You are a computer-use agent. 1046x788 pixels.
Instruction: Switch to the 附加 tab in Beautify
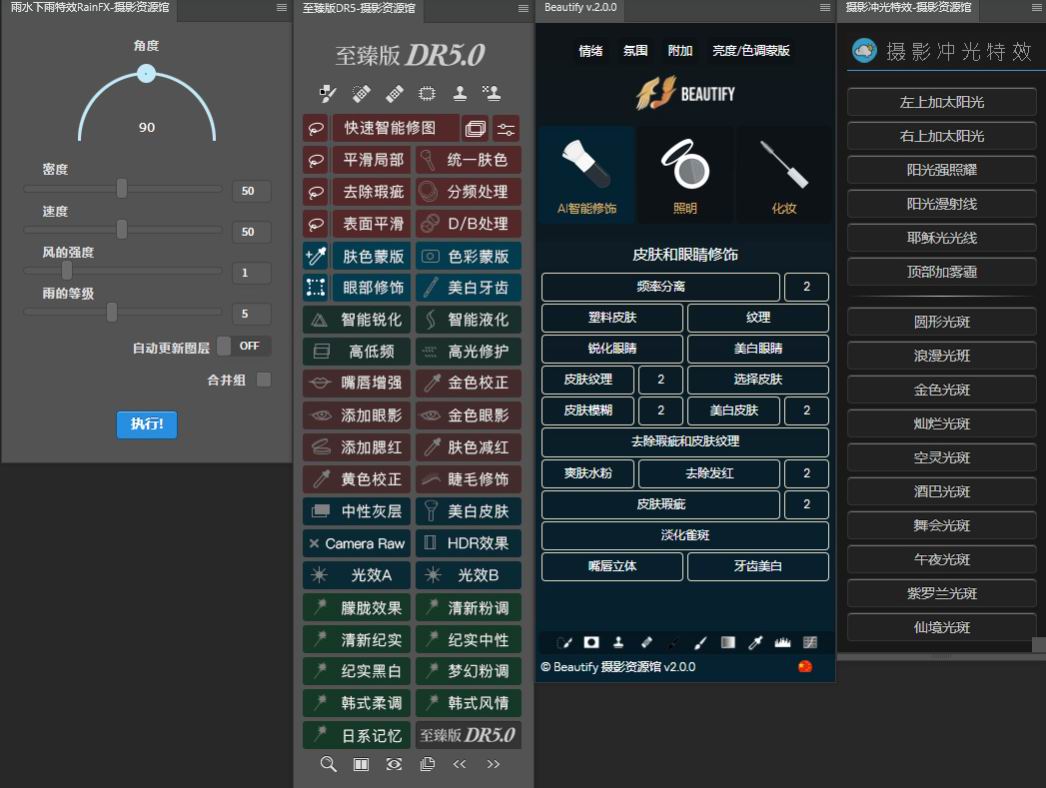click(x=680, y=51)
